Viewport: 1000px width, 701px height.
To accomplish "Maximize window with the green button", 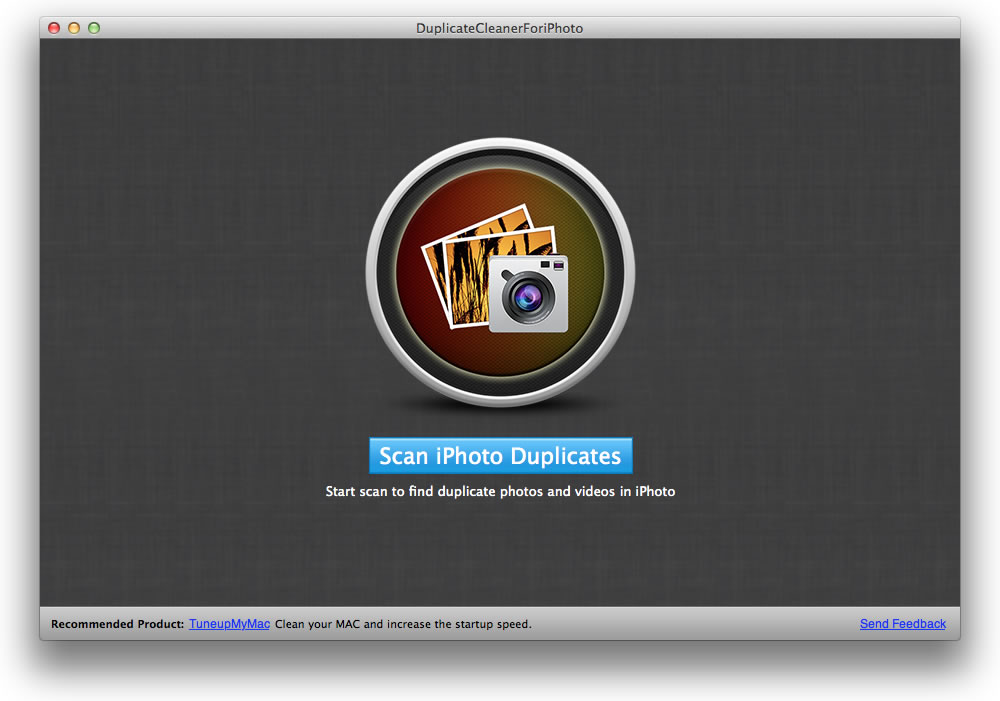I will click(94, 28).
